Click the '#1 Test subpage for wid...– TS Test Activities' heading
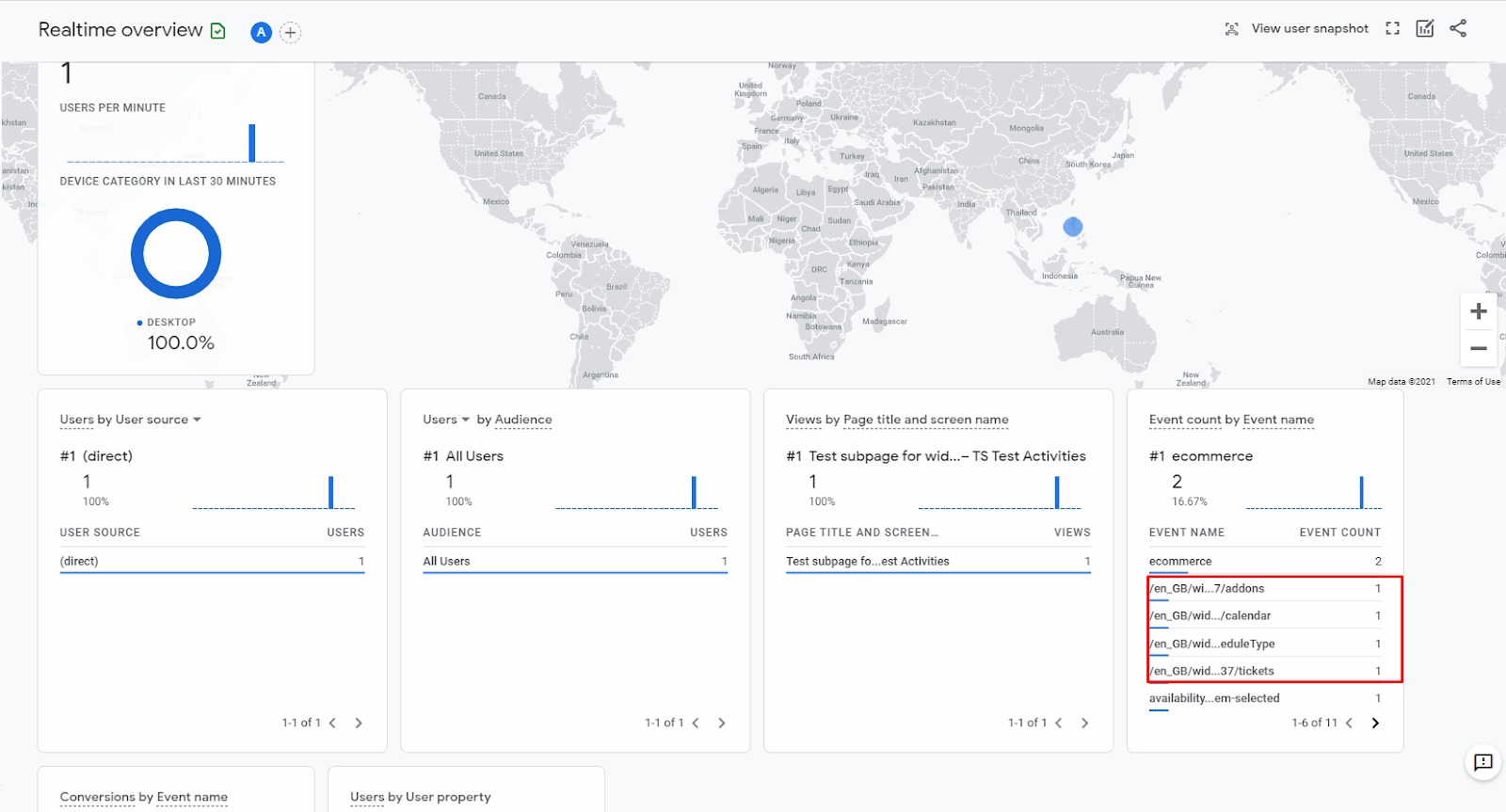The image size is (1506, 812). (936, 456)
